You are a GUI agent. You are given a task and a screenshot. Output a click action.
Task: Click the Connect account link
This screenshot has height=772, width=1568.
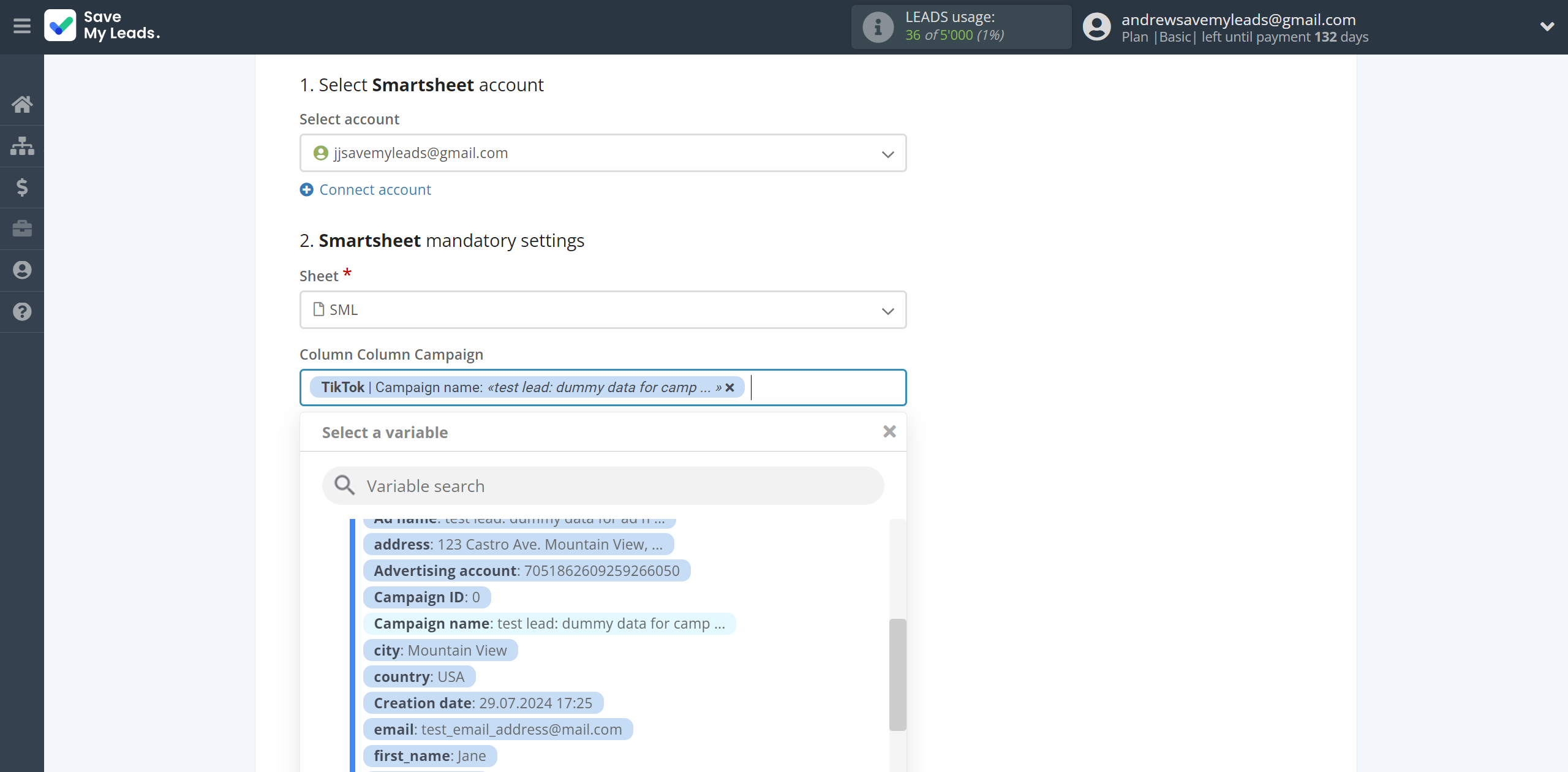375,190
